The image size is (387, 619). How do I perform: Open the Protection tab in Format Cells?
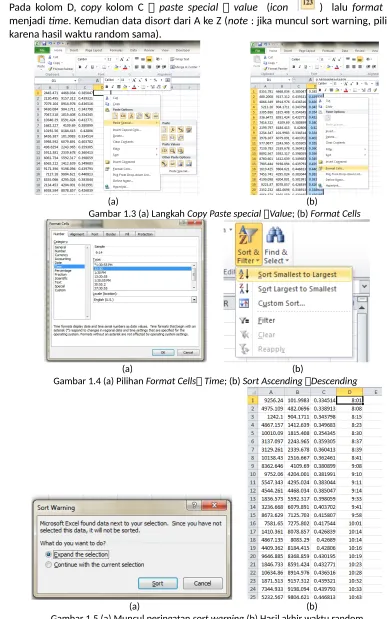145,234
